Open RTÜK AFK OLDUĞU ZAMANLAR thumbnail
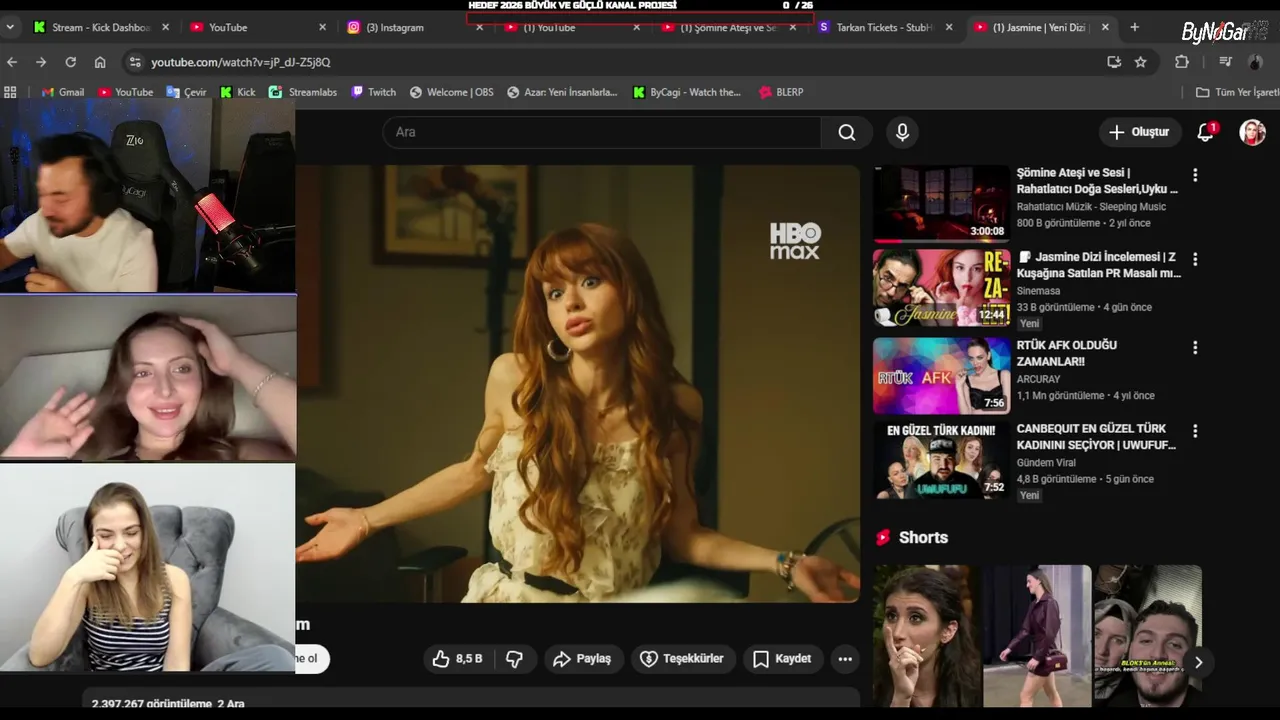The width and height of the screenshot is (1280, 720). click(x=942, y=376)
